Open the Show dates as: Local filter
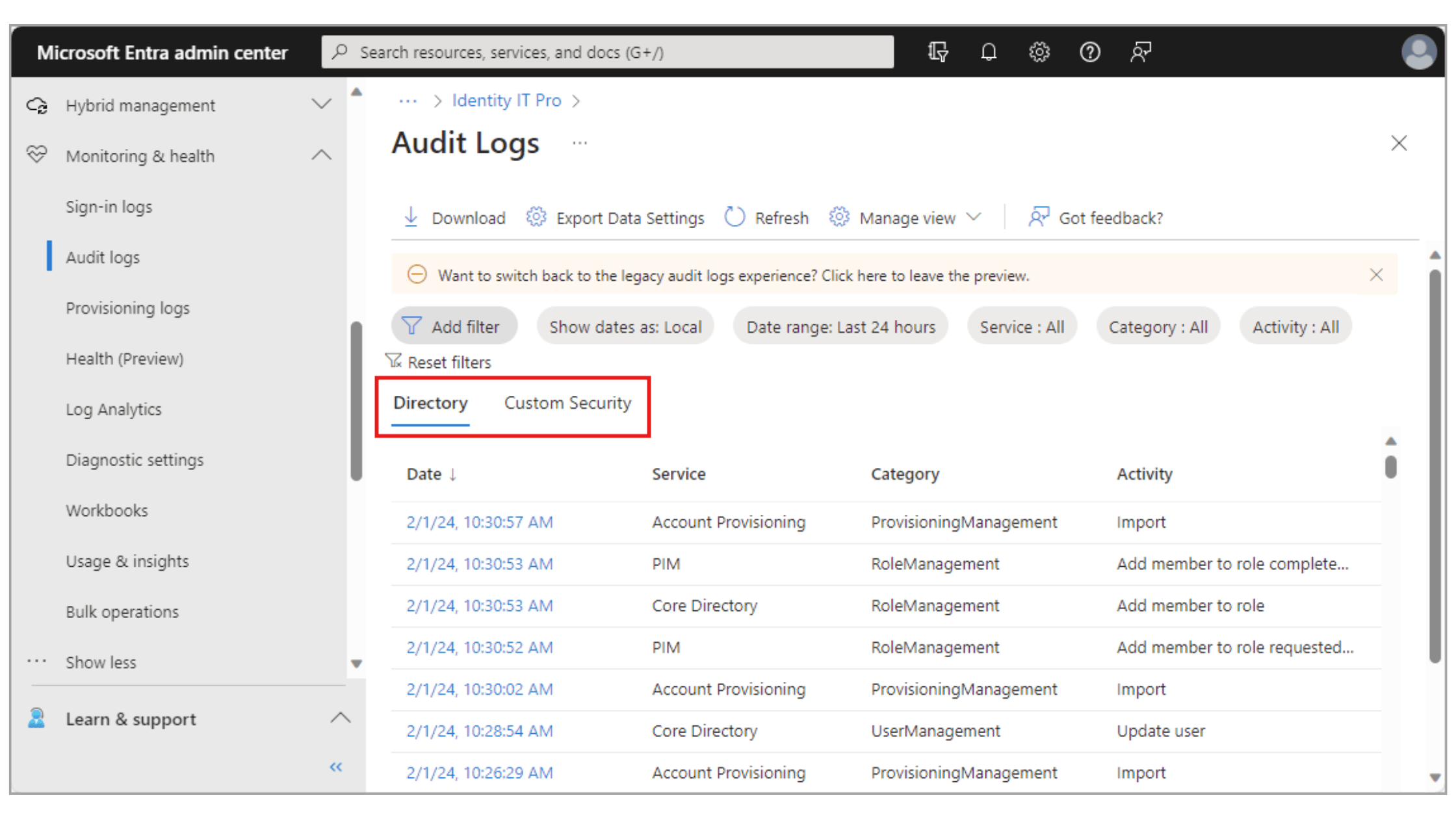1456x819 pixels. [x=625, y=326]
